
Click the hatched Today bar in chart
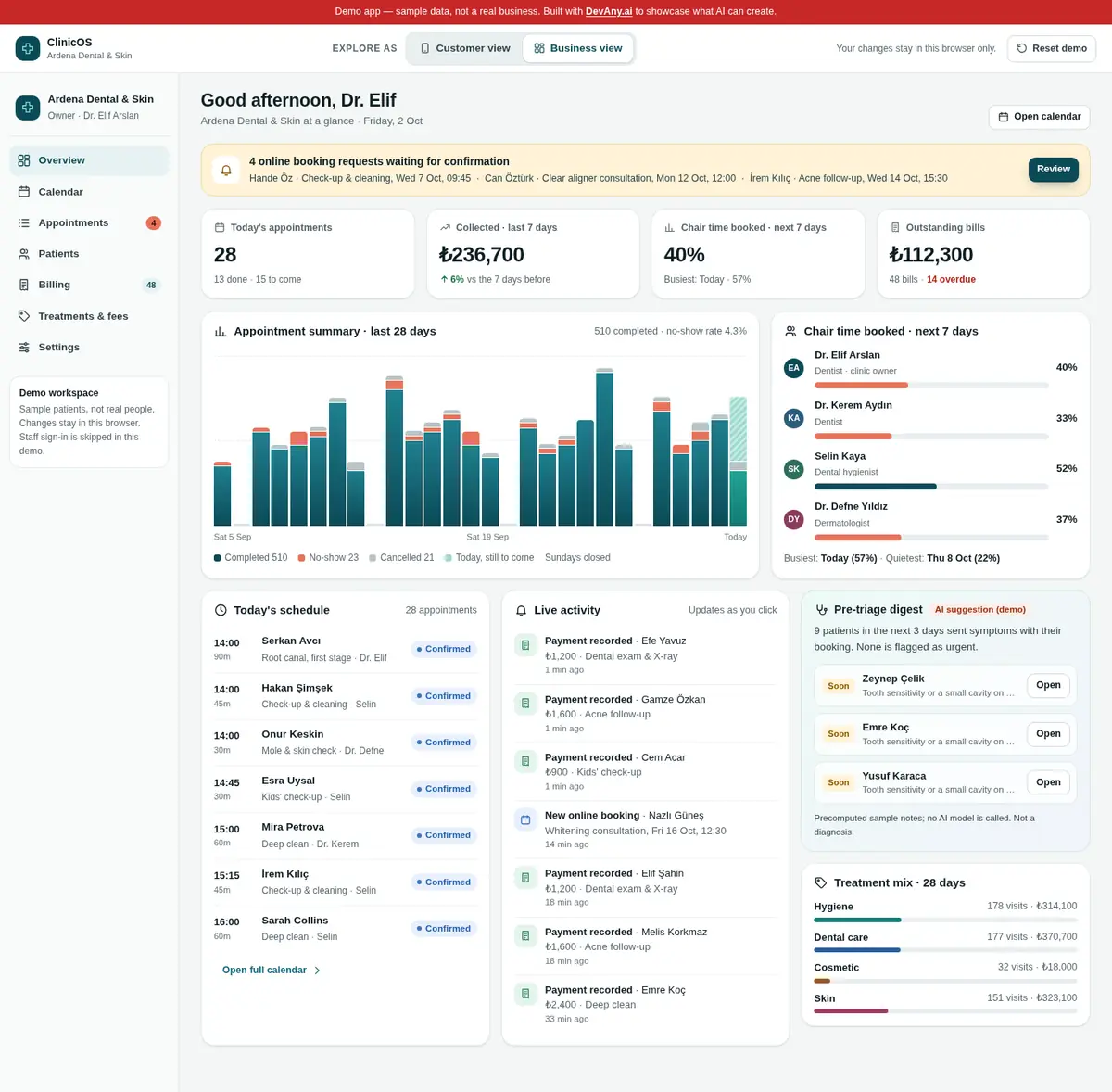(738, 429)
